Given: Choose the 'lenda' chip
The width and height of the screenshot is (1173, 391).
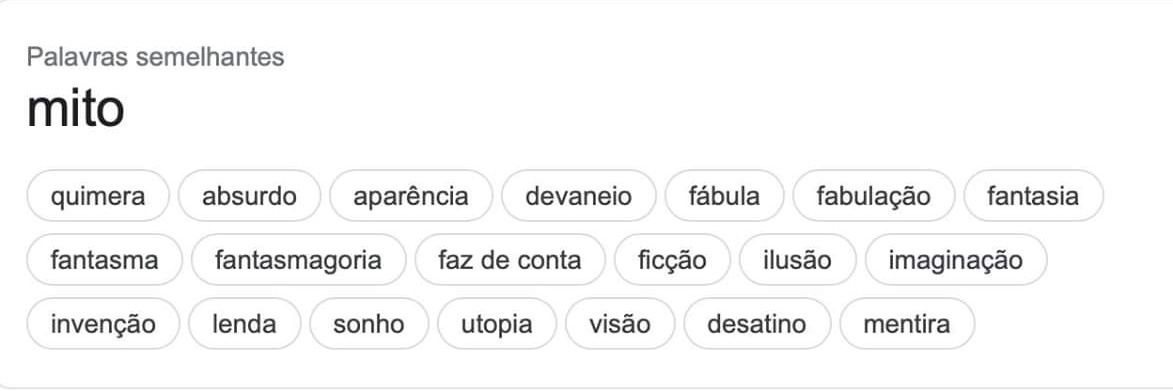Looking at the screenshot, I should click(x=245, y=324).
